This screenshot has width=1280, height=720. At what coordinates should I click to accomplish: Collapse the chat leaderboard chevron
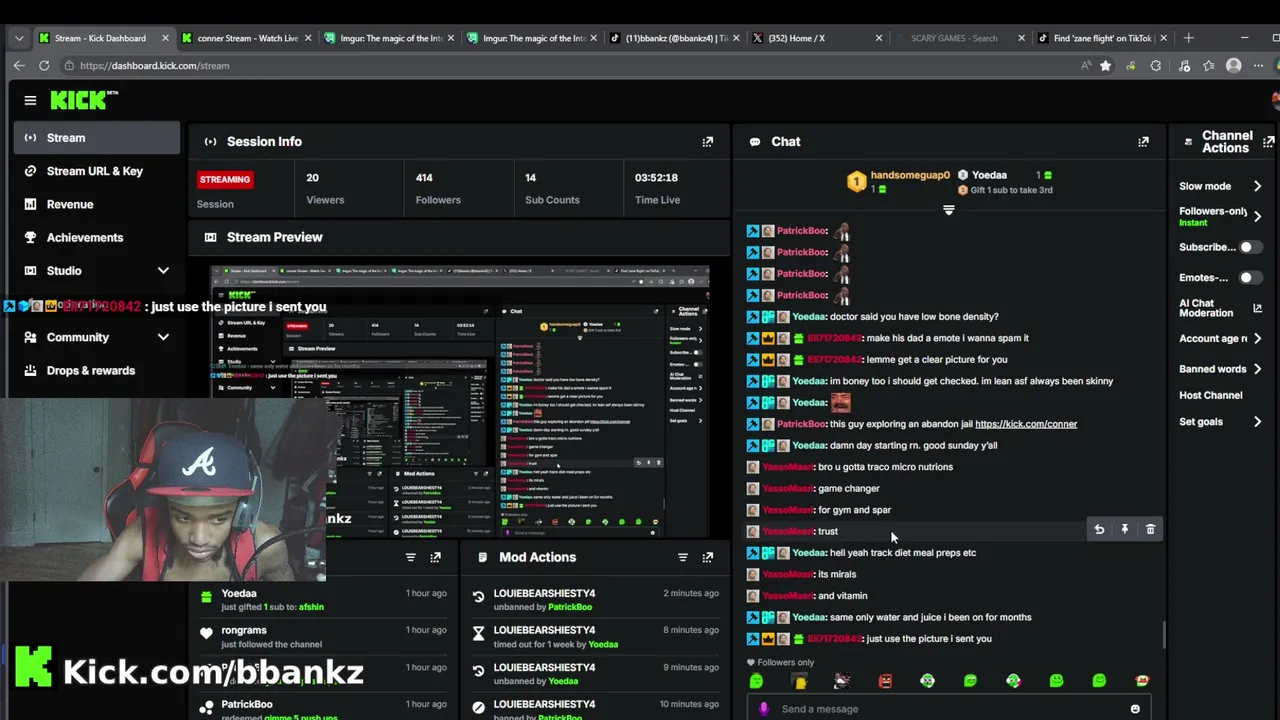click(x=949, y=210)
